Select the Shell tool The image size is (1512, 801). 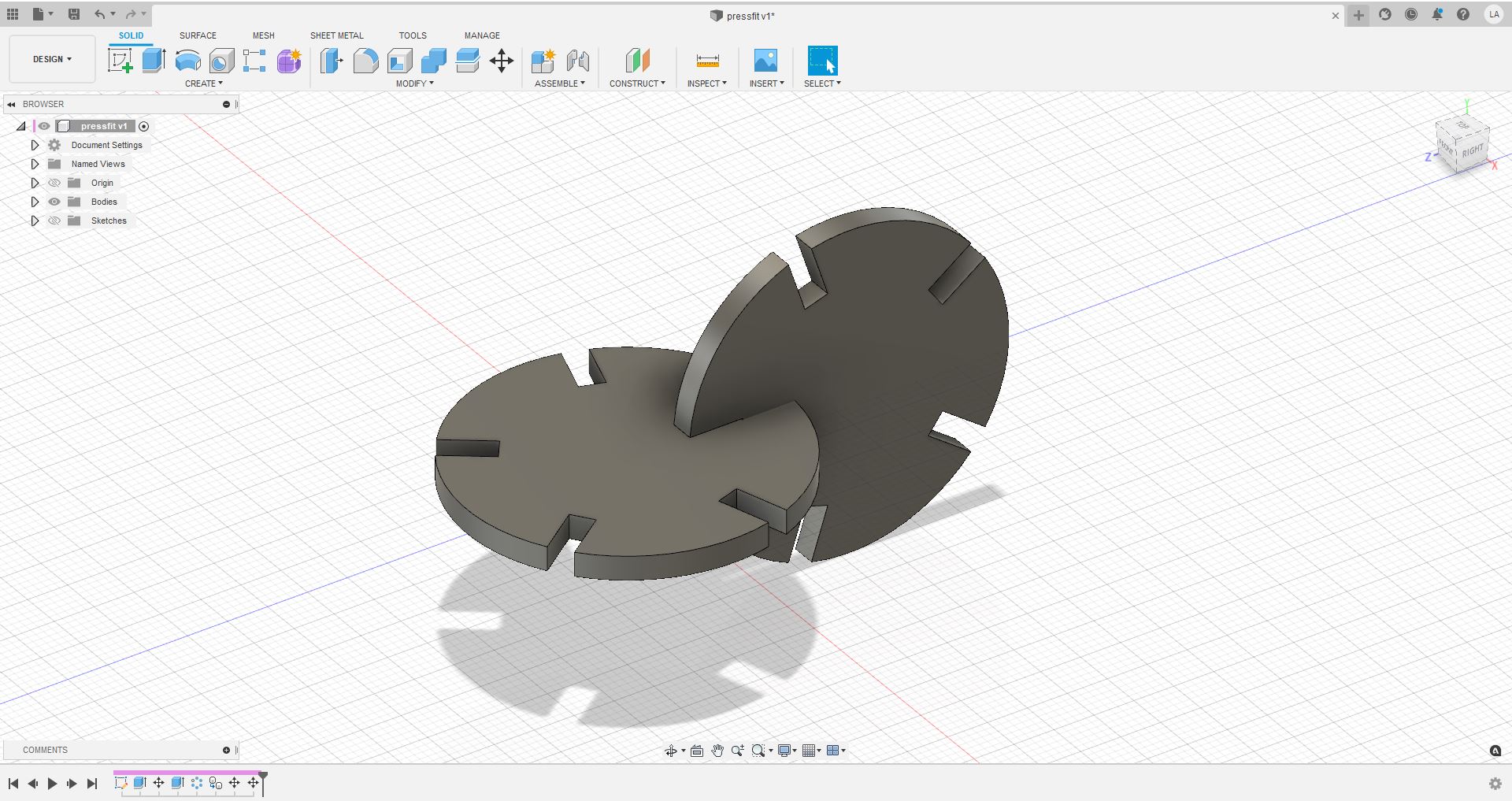[400, 61]
